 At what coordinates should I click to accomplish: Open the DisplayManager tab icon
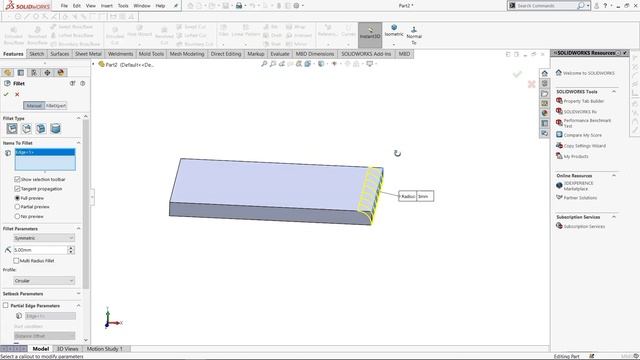pos(61,73)
